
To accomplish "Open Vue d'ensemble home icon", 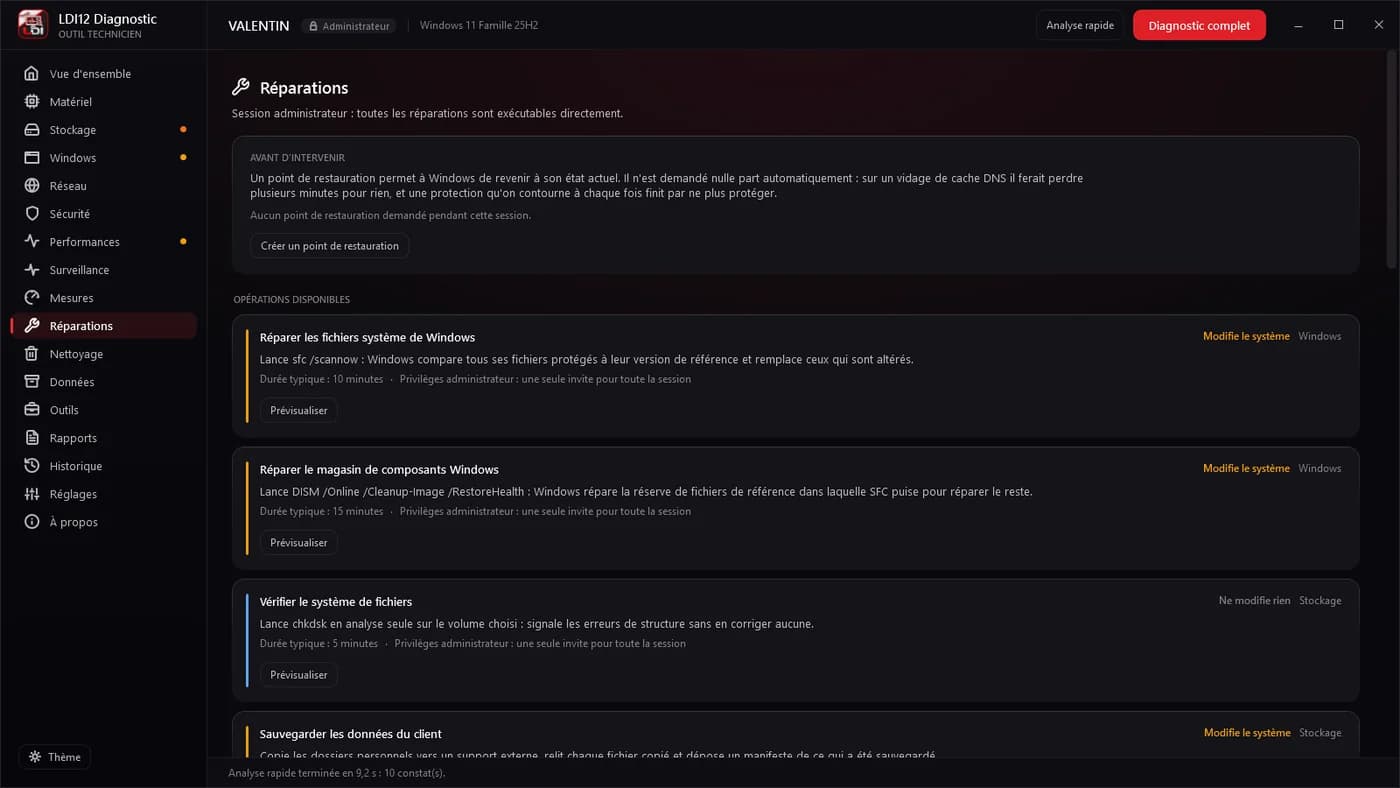I will (x=32, y=74).
